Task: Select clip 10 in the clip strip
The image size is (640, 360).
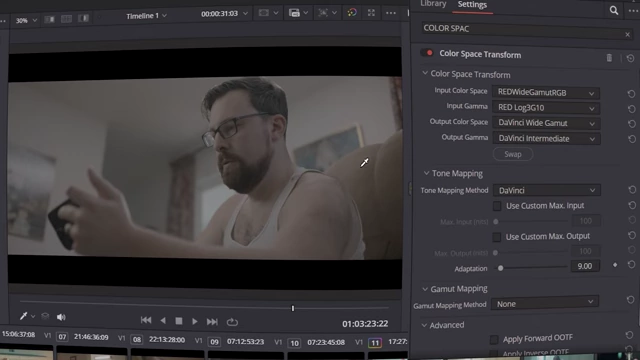Action: [294, 343]
